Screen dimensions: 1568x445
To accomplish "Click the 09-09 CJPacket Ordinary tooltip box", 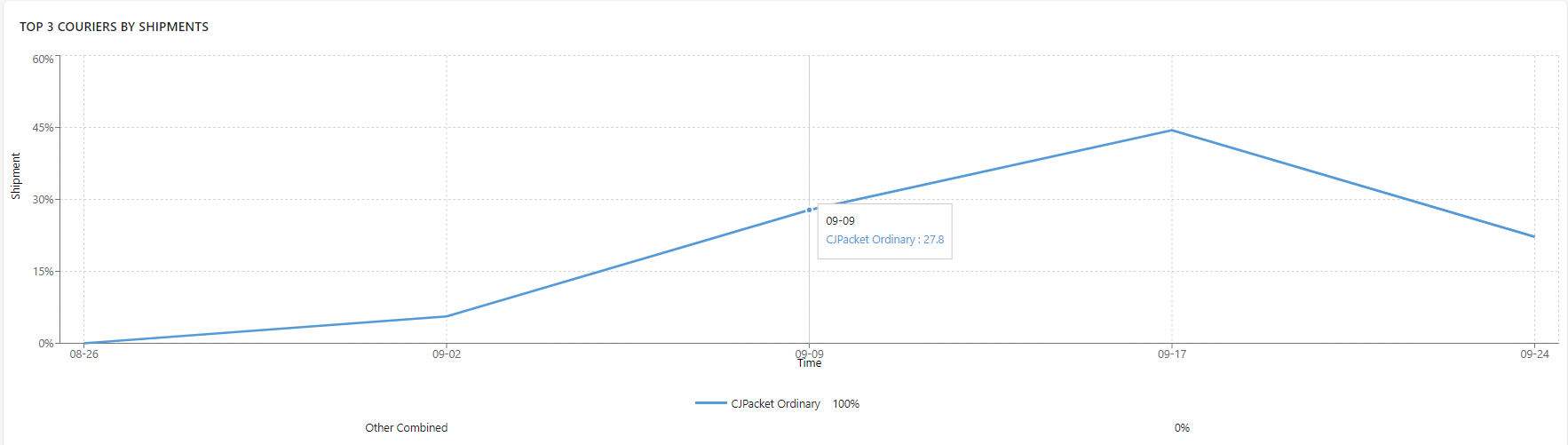I will click(x=885, y=231).
